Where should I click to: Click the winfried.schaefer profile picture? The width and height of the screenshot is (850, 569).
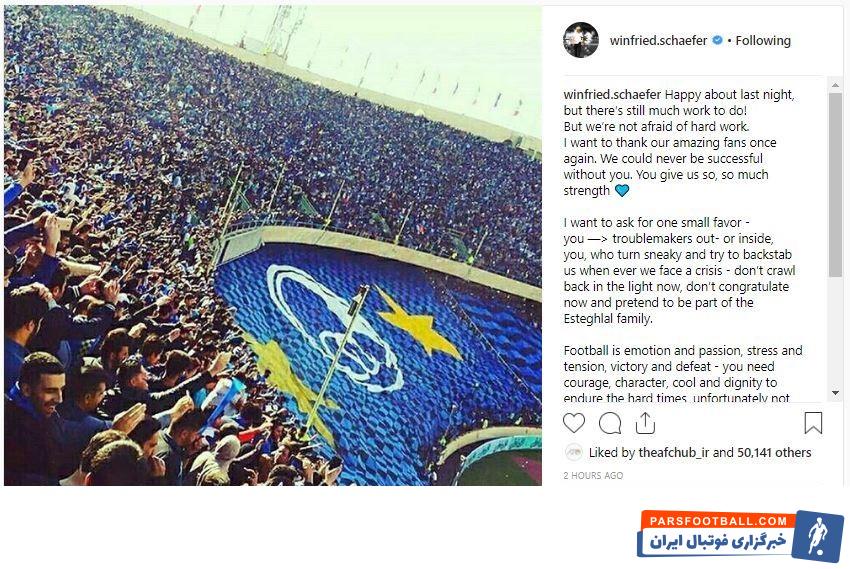(581, 40)
